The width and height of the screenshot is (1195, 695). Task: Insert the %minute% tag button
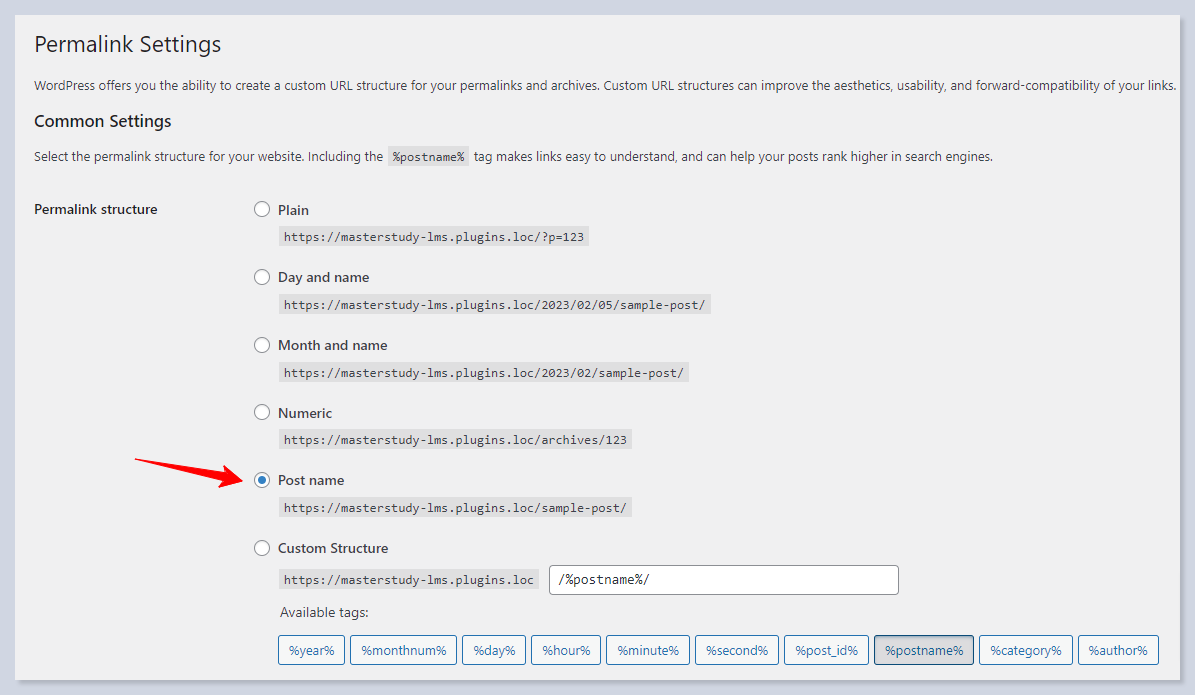647,650
